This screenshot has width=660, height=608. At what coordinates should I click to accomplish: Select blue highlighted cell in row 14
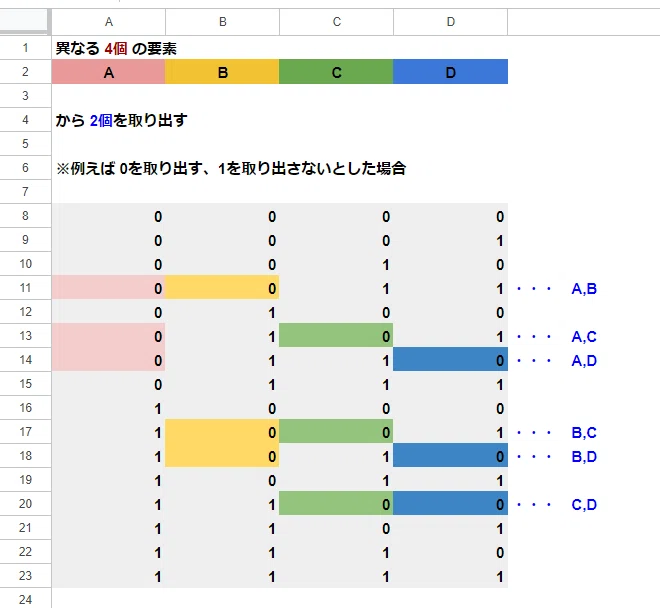(451, 360)
